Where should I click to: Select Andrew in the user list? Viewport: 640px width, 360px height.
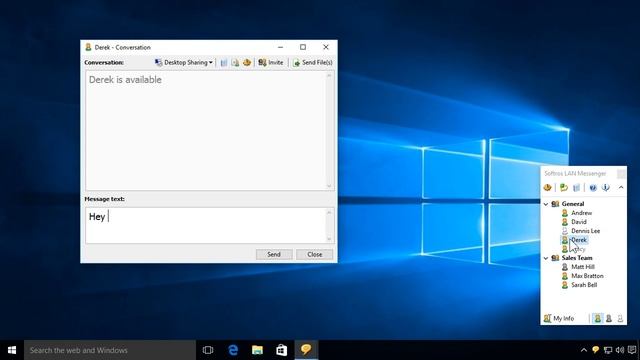tap(581, 213)
